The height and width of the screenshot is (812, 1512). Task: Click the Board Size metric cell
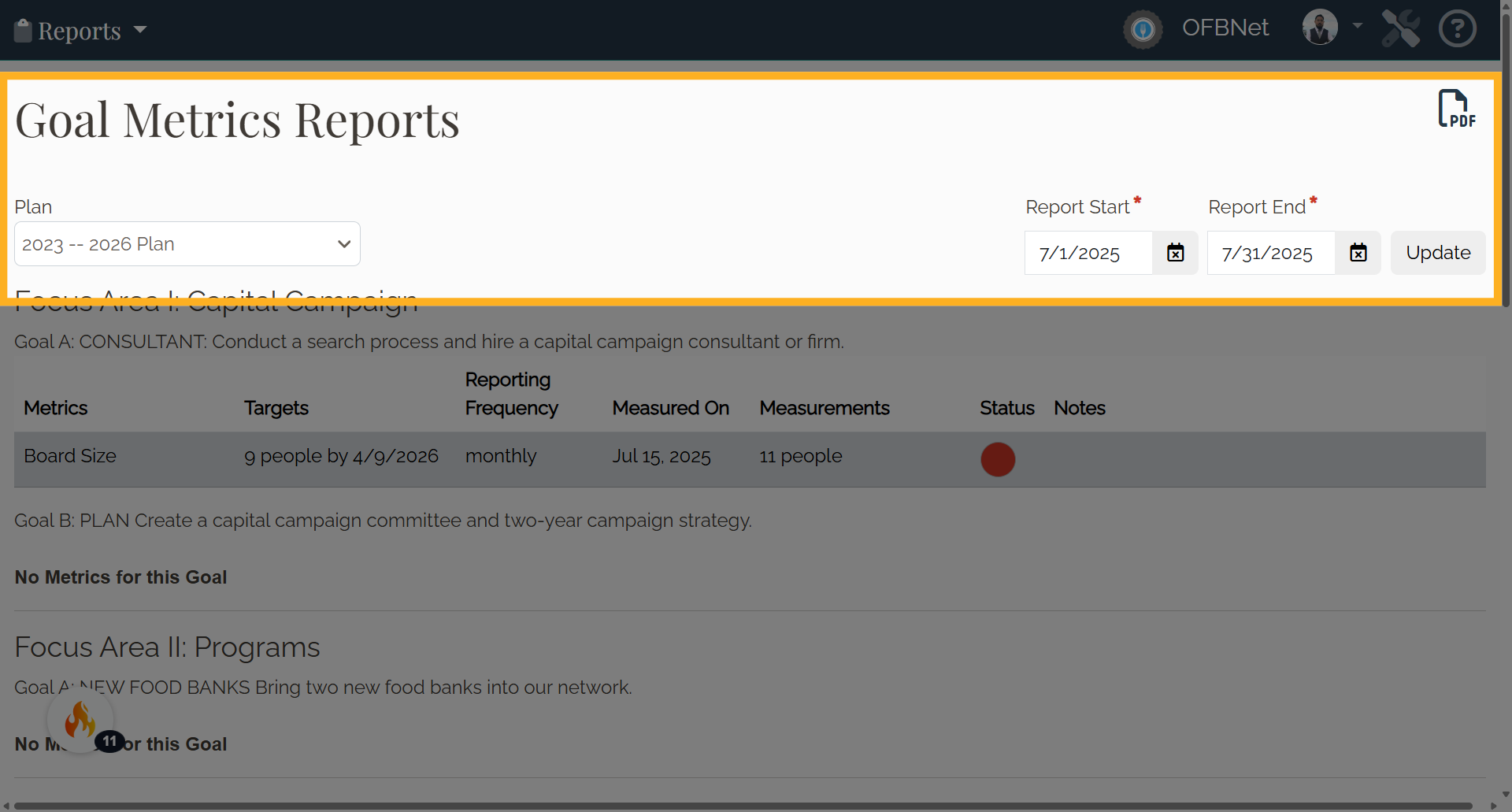click(x=70, y=456)
